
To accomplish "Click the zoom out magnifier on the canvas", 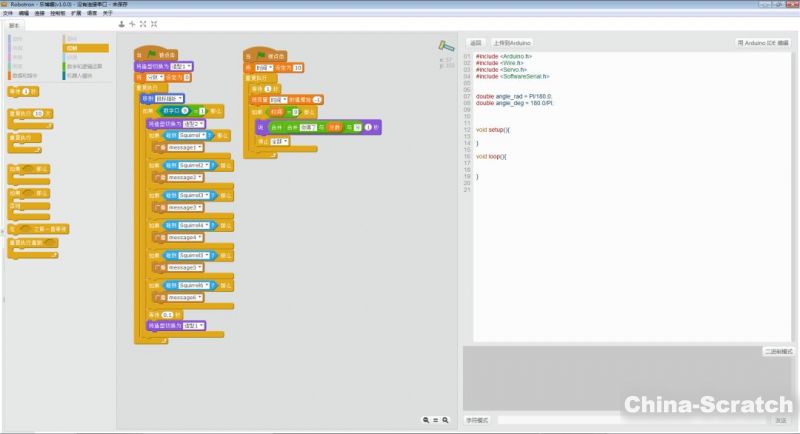I will [x=425, y=420].
